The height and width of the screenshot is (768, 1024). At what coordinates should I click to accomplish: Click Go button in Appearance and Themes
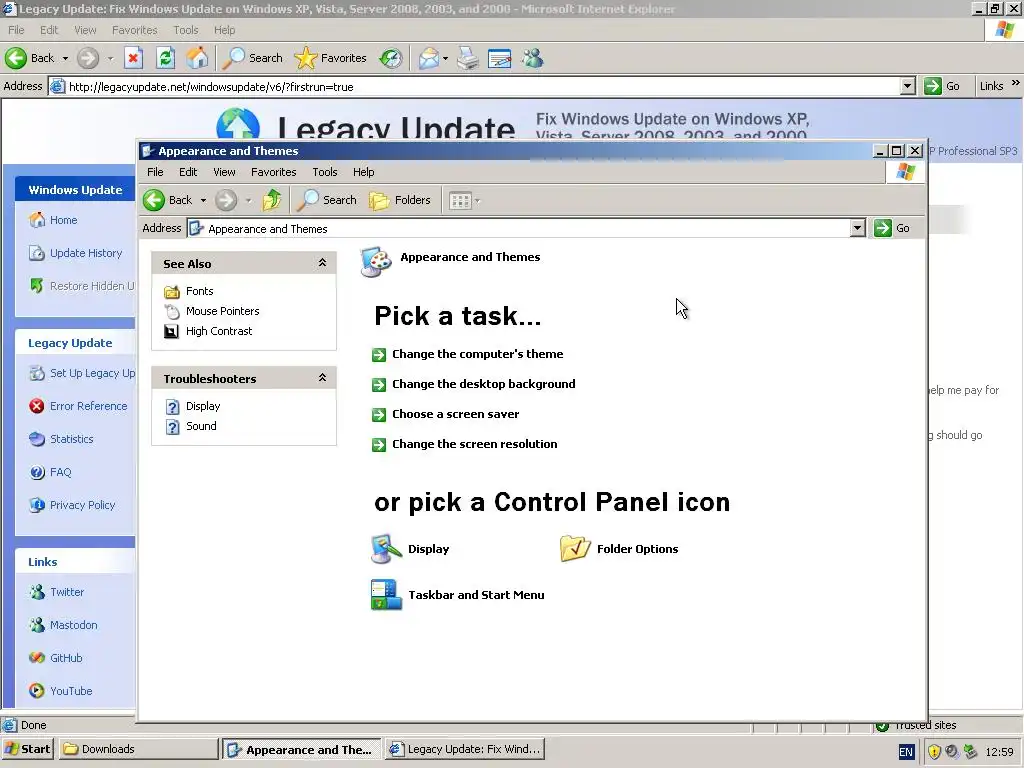coord(892,228)
